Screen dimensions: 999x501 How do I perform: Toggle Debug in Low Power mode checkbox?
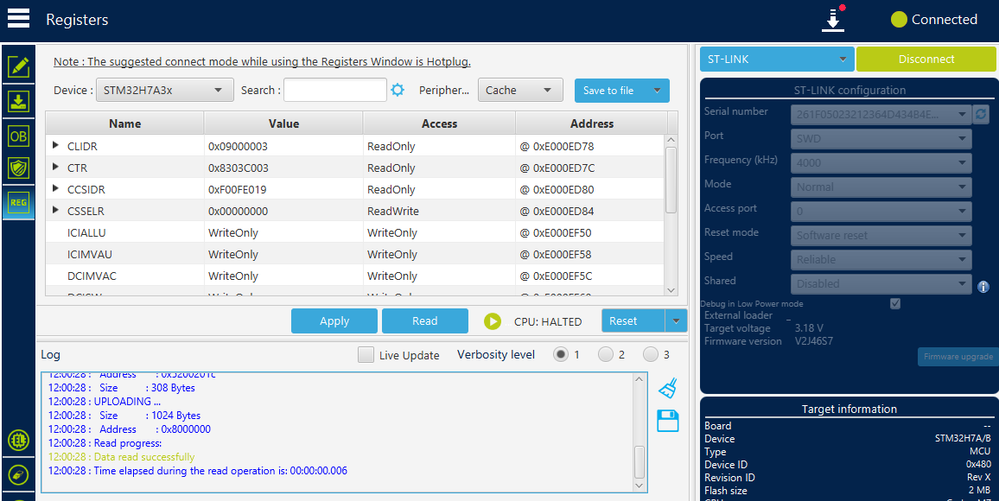895,304
